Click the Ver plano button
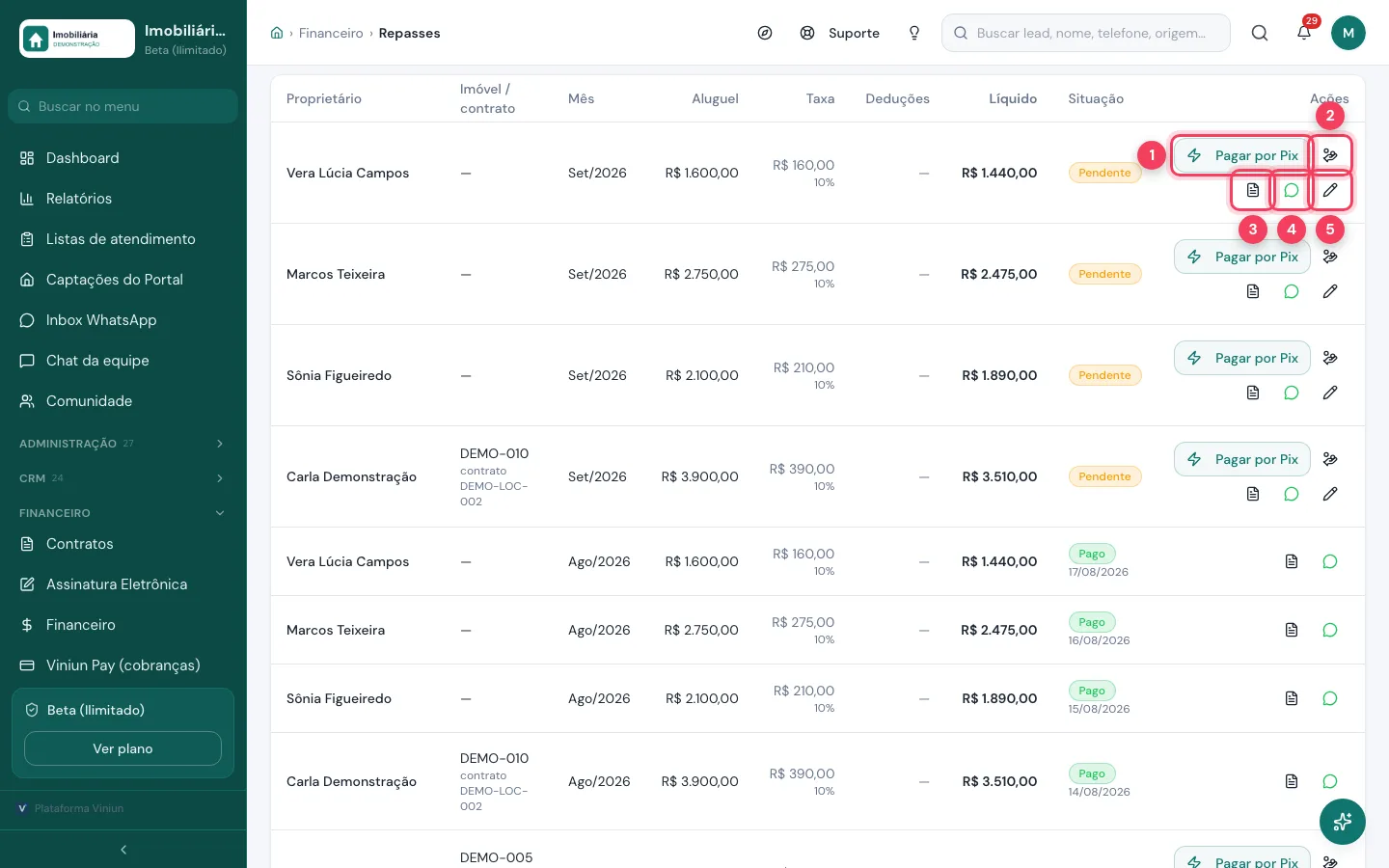1389x868 pixels. [x=123, y=748]
